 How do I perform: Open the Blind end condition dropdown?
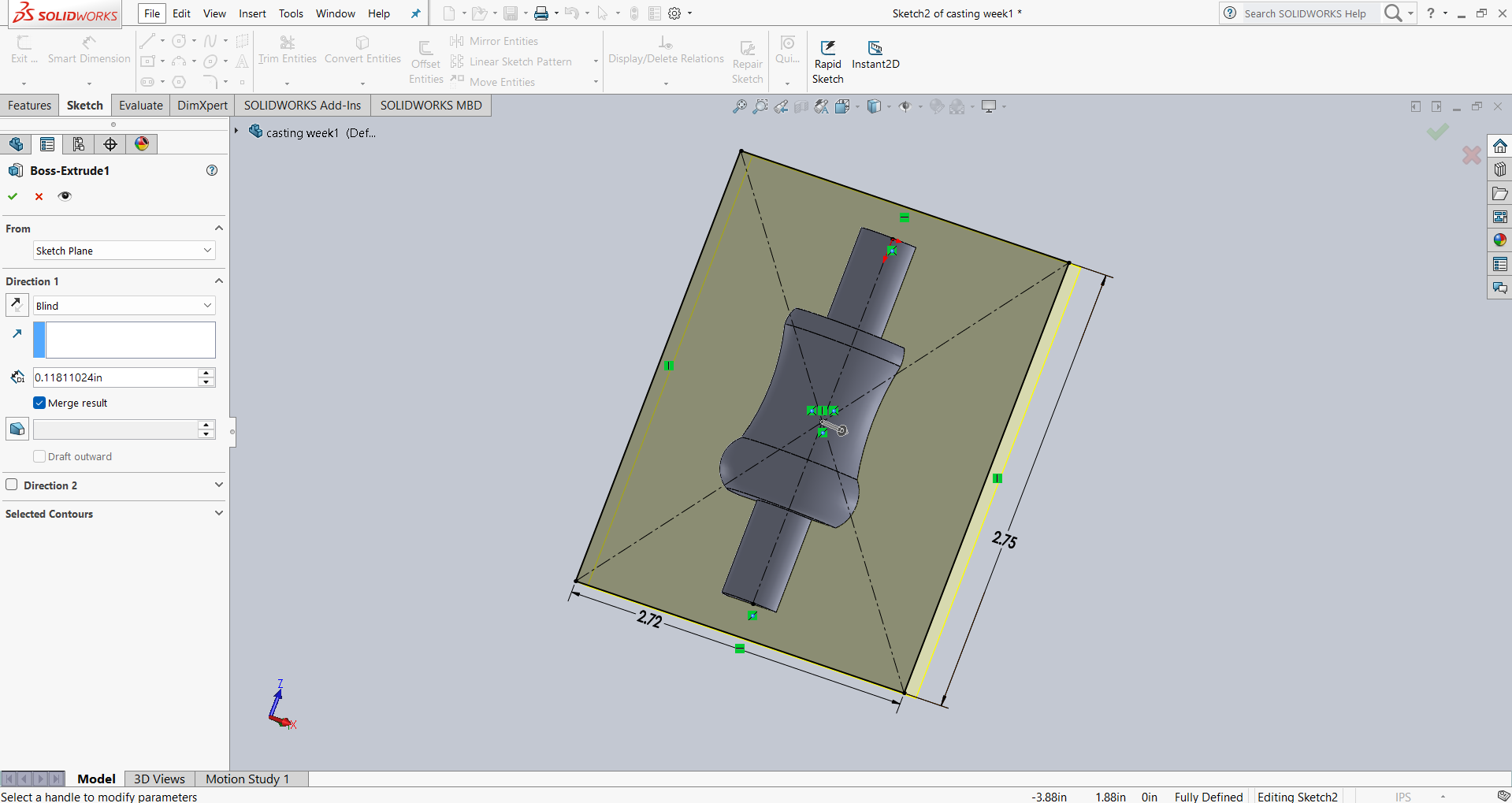pyautogui.click(x=124, y=306)
